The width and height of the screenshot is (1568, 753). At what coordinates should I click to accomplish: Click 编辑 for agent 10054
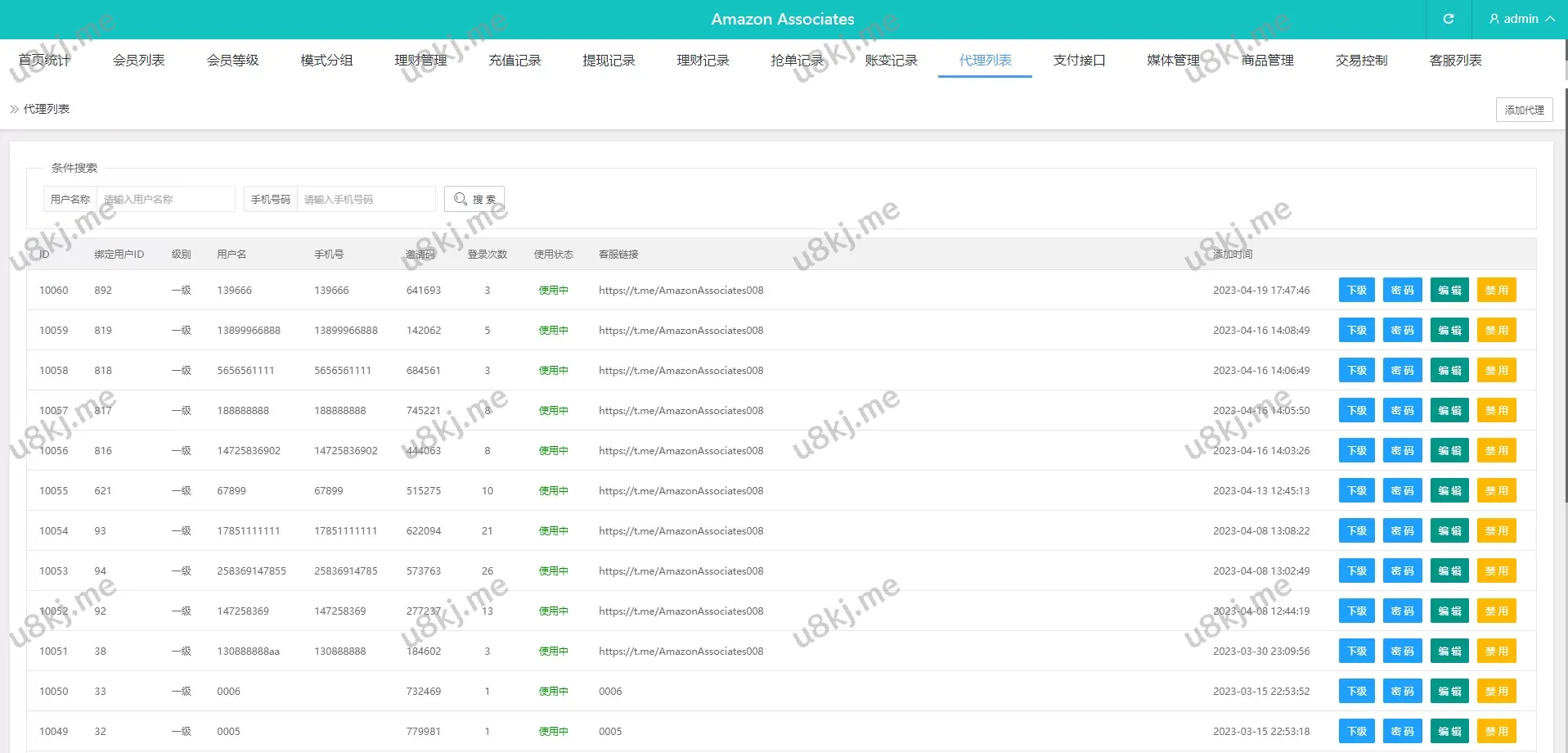tap(1449, 531)
